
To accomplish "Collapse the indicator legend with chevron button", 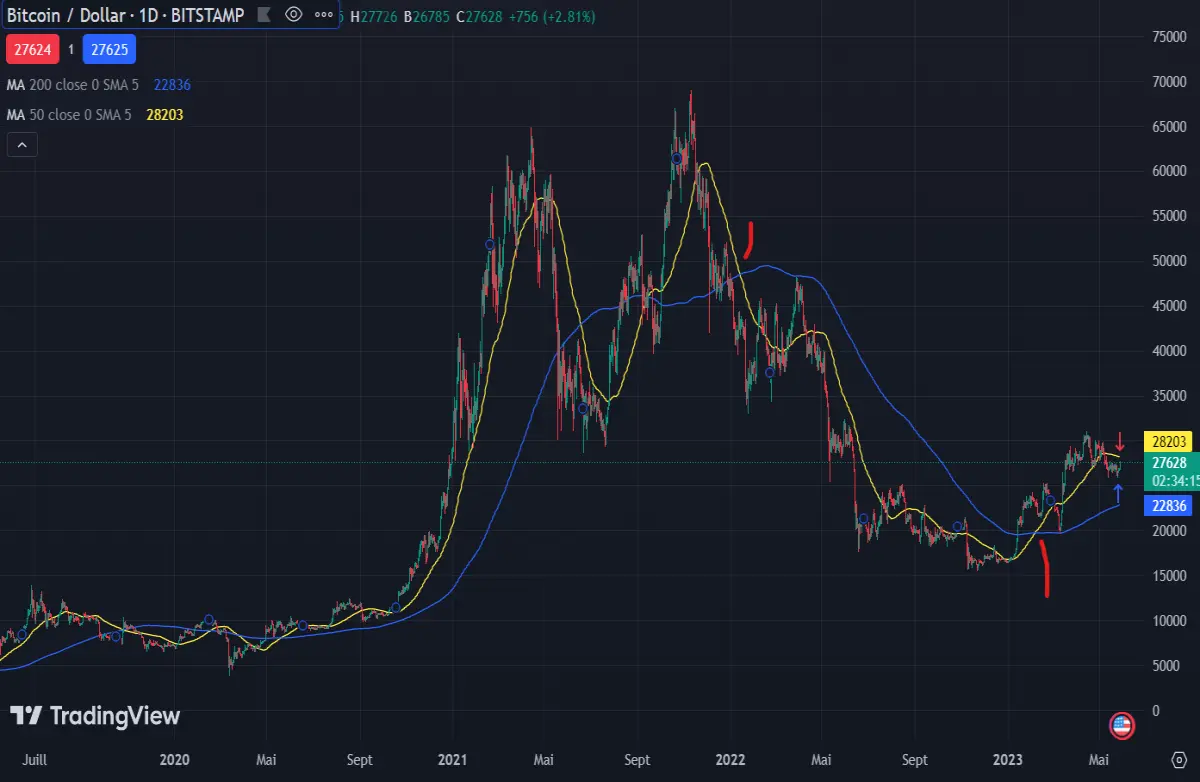I will [x=22, y=145].
